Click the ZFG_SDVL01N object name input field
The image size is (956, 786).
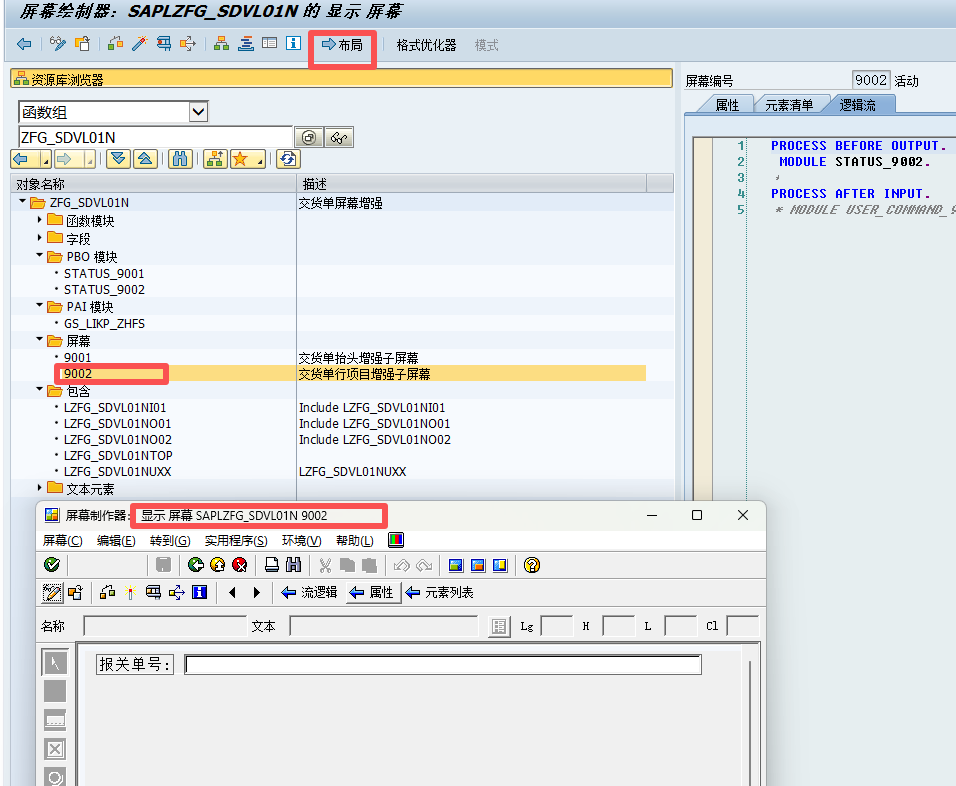click(155, 137)
